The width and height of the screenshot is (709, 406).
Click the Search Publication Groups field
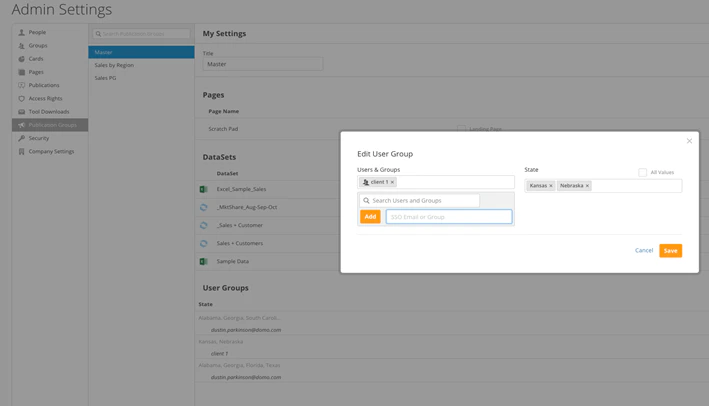click(x=141, y=34)
